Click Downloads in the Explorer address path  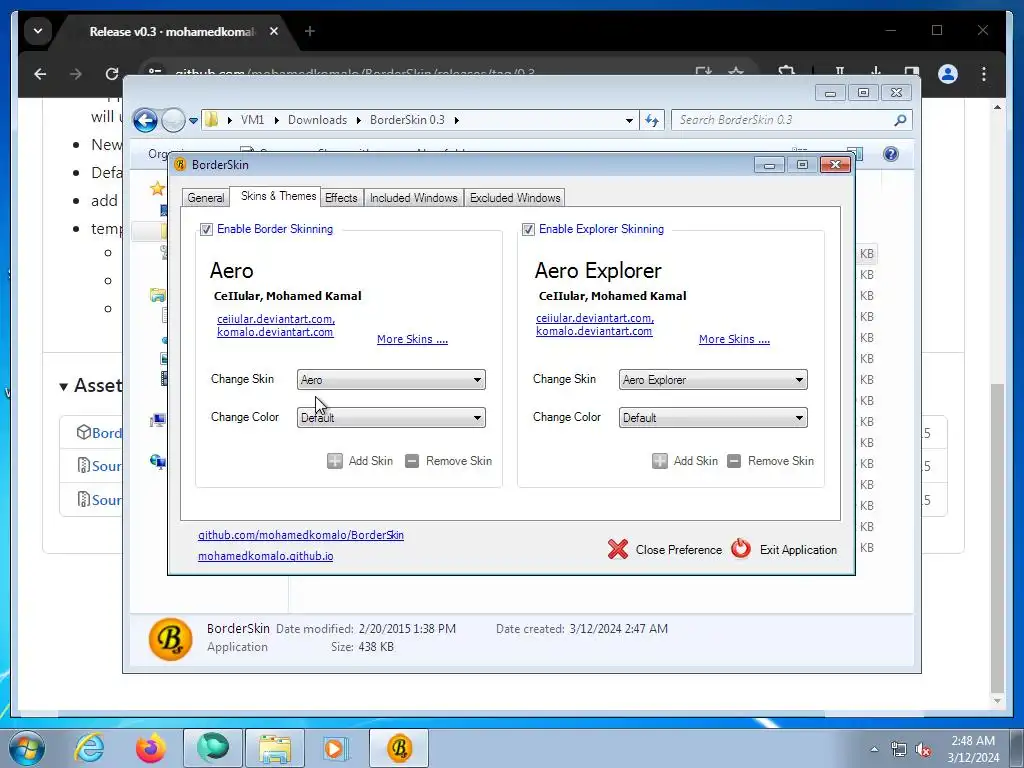pyautogui.click(x=317, y=120)
